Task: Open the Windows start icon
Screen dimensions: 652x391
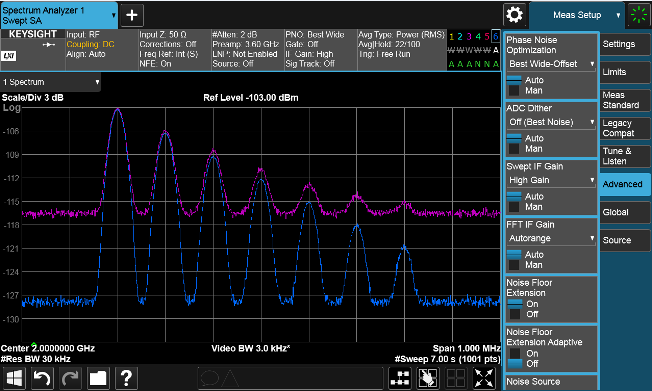Action: [15, 379]
